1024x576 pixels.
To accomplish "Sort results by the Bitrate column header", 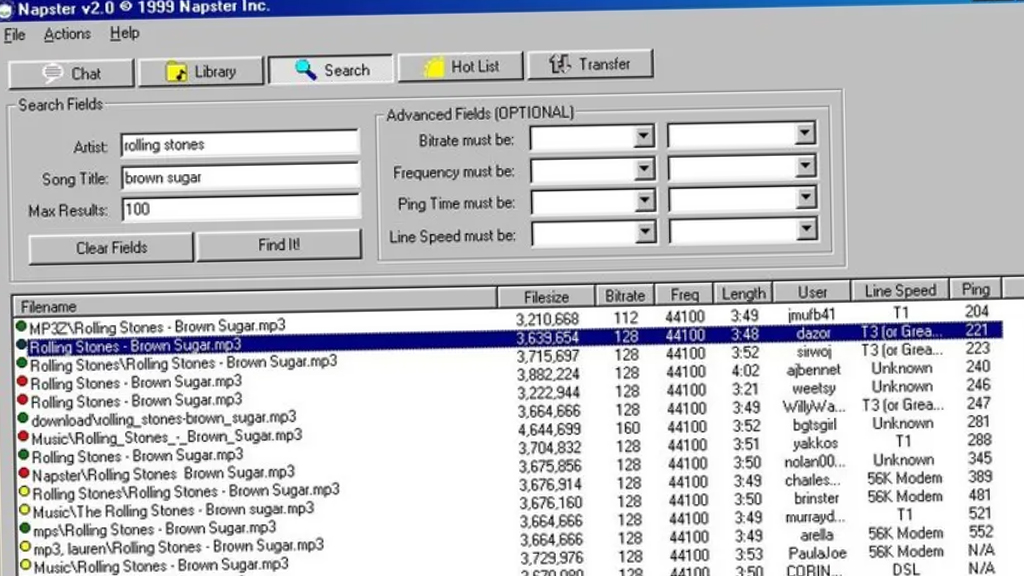I will pos(624,296).
